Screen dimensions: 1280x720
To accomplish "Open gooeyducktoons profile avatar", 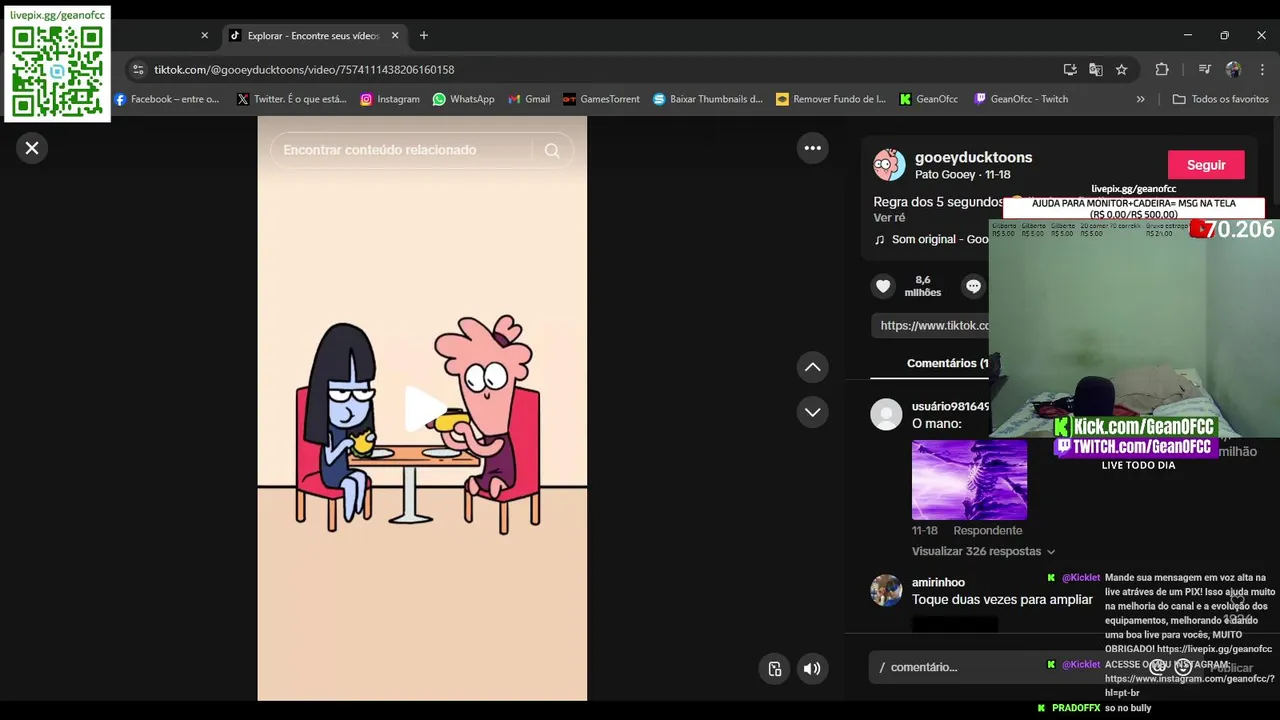I will coord(889,165).
